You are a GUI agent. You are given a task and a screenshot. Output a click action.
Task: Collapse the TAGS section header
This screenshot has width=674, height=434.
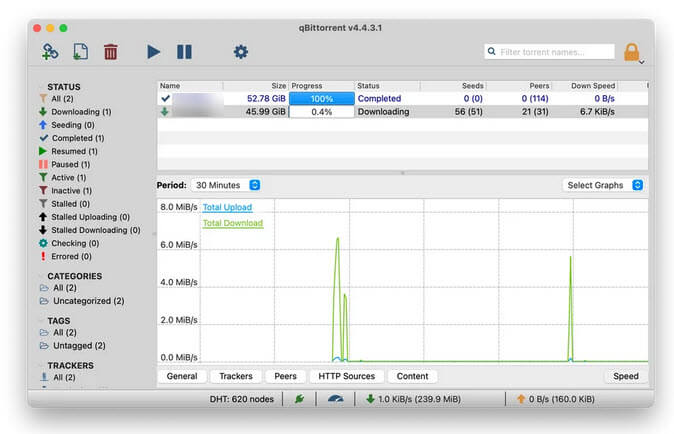point(58,321)
